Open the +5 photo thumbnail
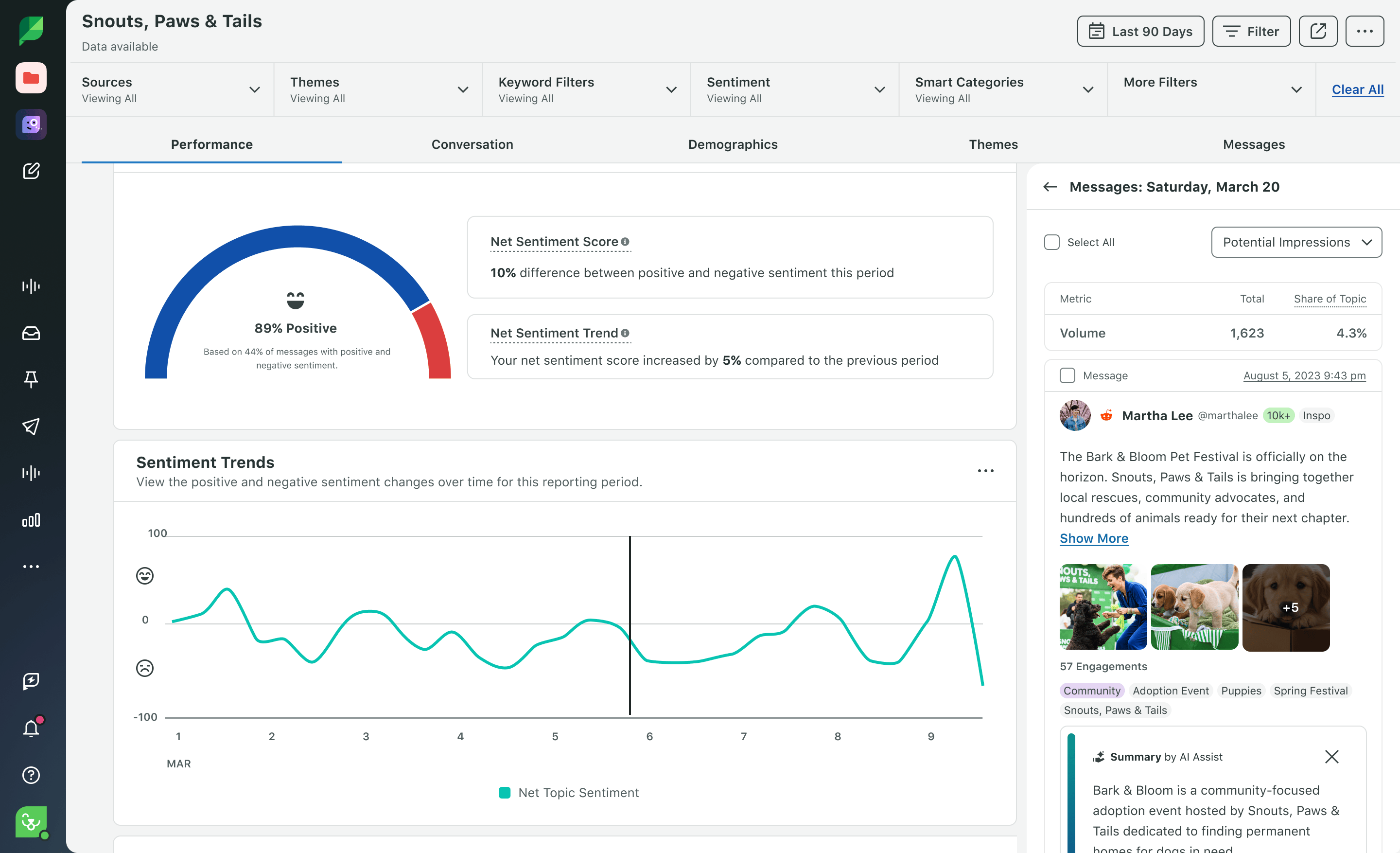This screenshot has height=853, width=1400. 1286,607
